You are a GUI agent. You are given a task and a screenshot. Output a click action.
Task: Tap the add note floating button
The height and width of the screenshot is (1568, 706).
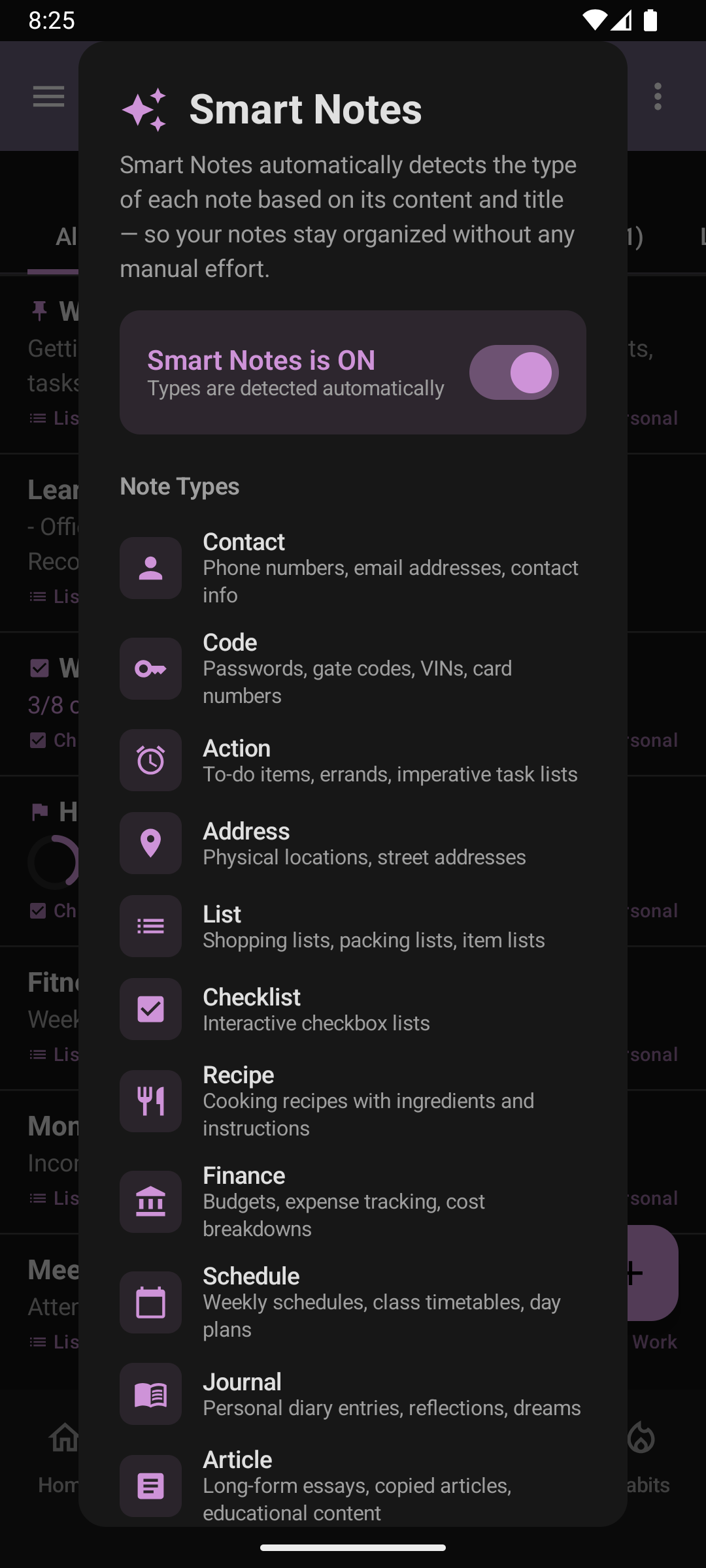(652, 1273)
